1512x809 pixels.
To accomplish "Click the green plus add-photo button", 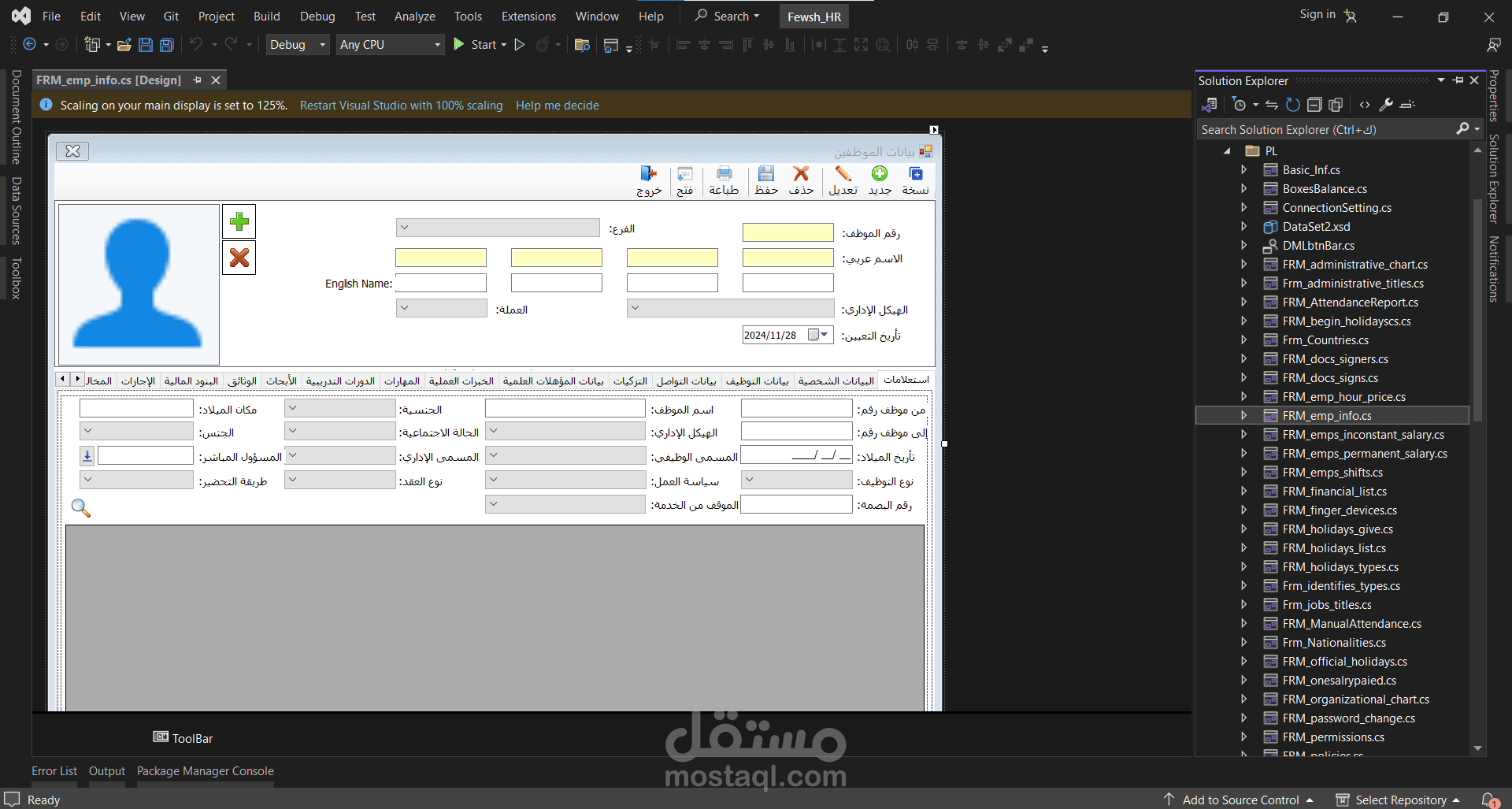I will pos(239,222).
